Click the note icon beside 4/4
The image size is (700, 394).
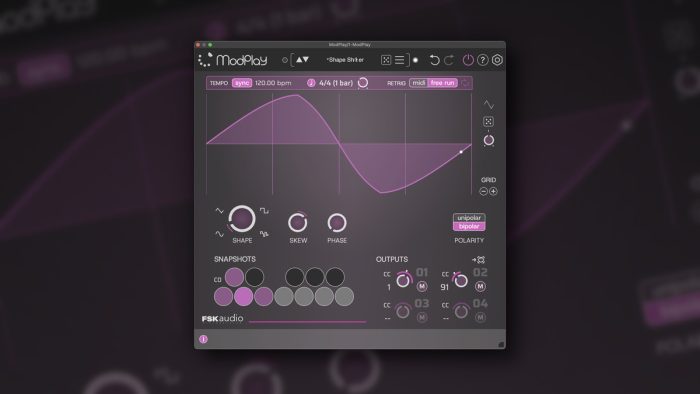click(x=311, y=83)
